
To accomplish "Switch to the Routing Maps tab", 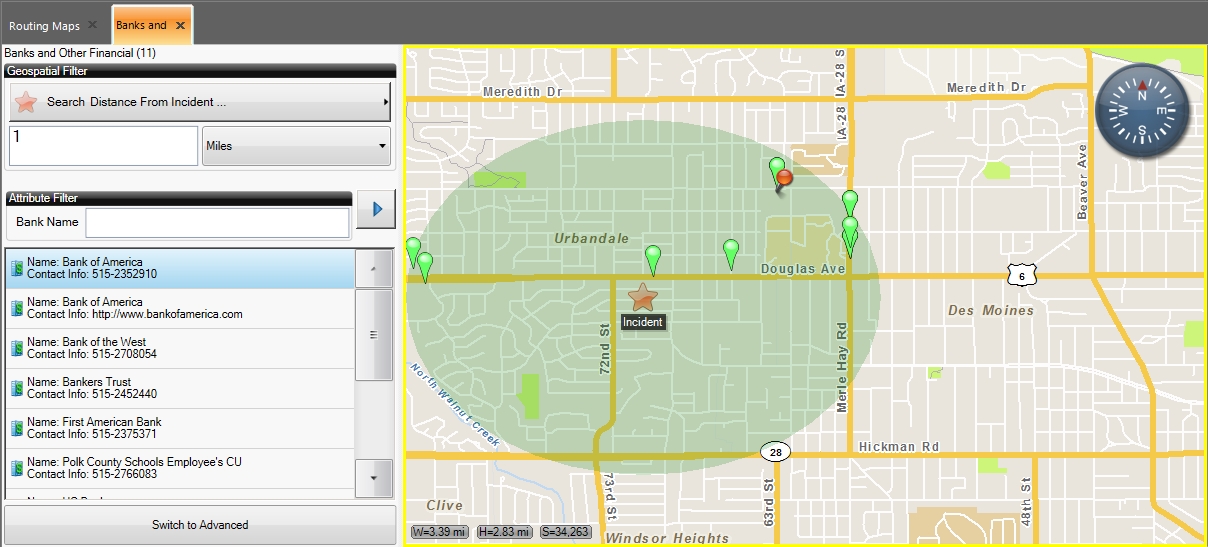I will [x=44, y=25].
